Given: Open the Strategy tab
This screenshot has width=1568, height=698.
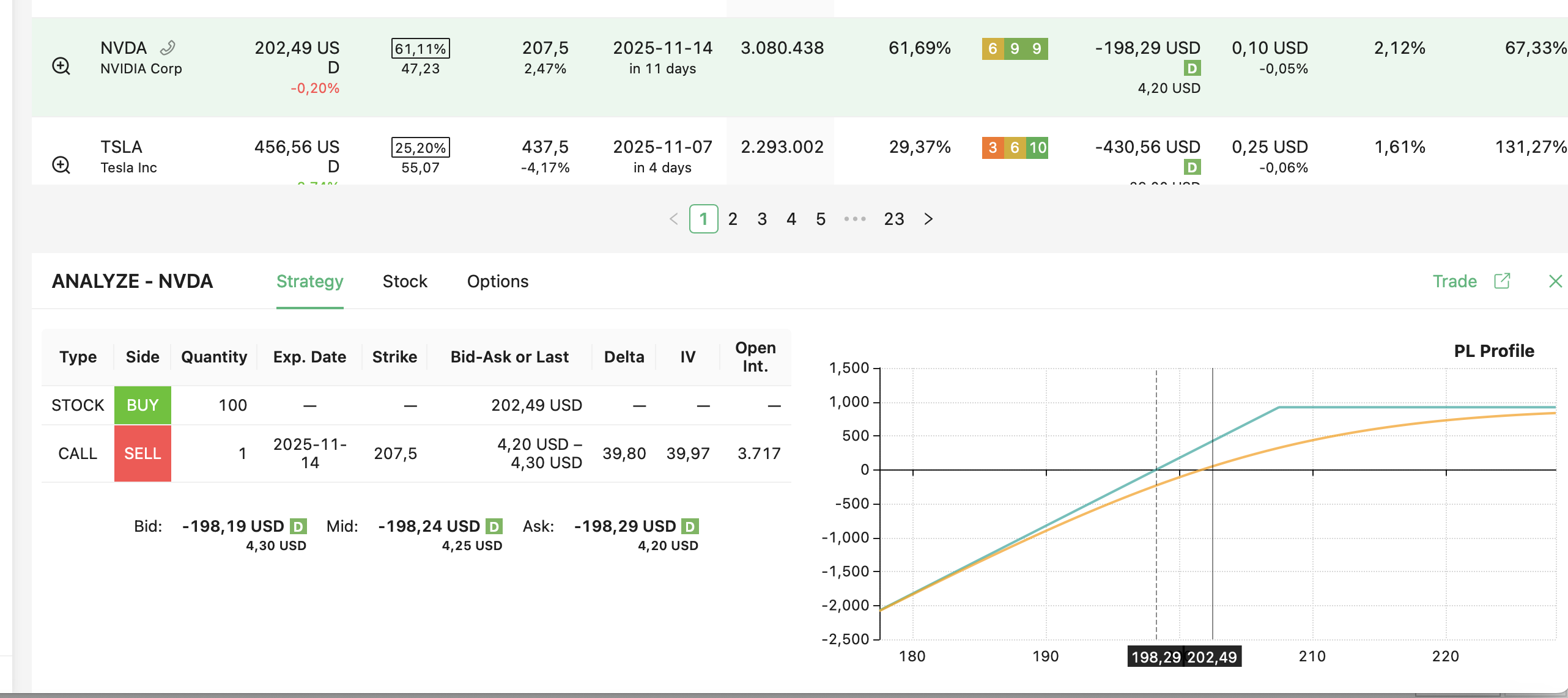Looking at the screenshot, I should [309, 281].
